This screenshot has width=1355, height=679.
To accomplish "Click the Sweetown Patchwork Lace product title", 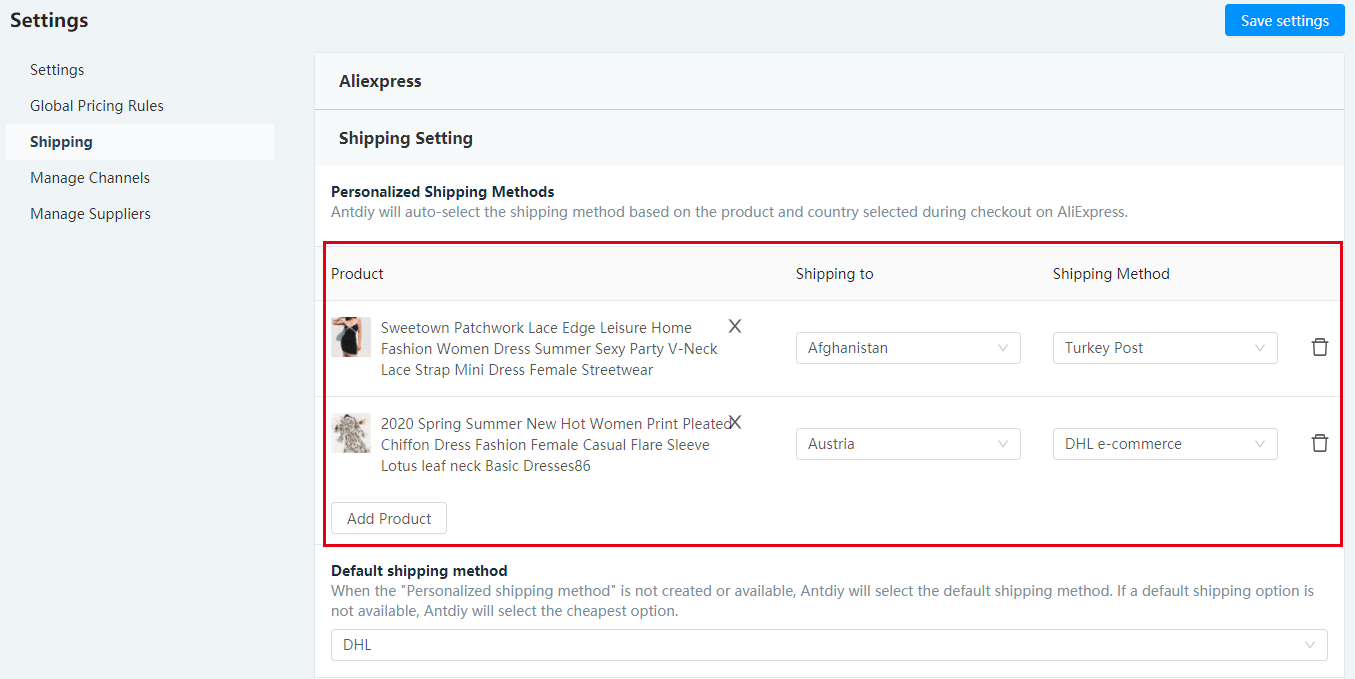I will click(549, 349).
